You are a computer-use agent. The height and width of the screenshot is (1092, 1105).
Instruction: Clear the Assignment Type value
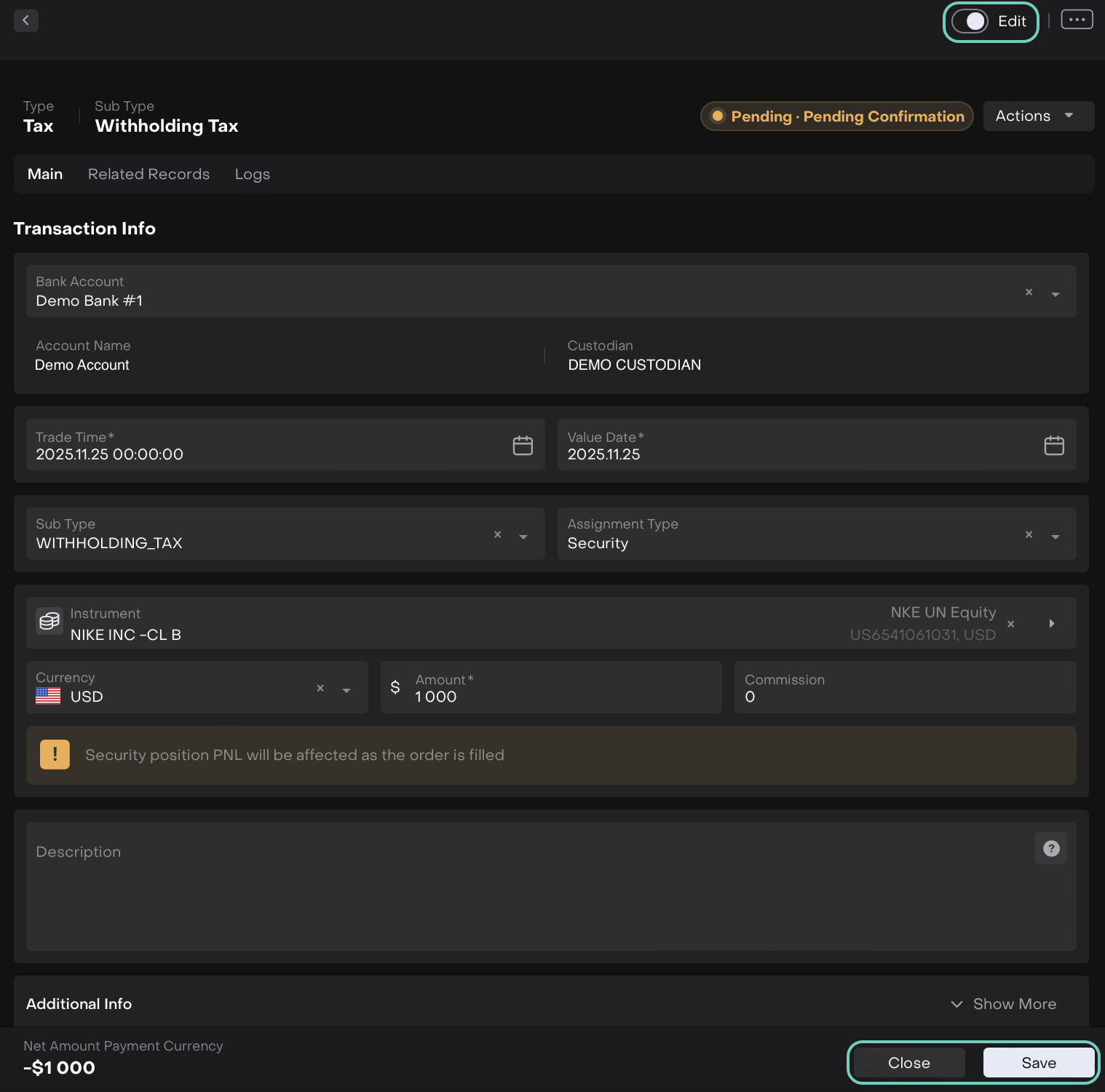click(1029, 534)
